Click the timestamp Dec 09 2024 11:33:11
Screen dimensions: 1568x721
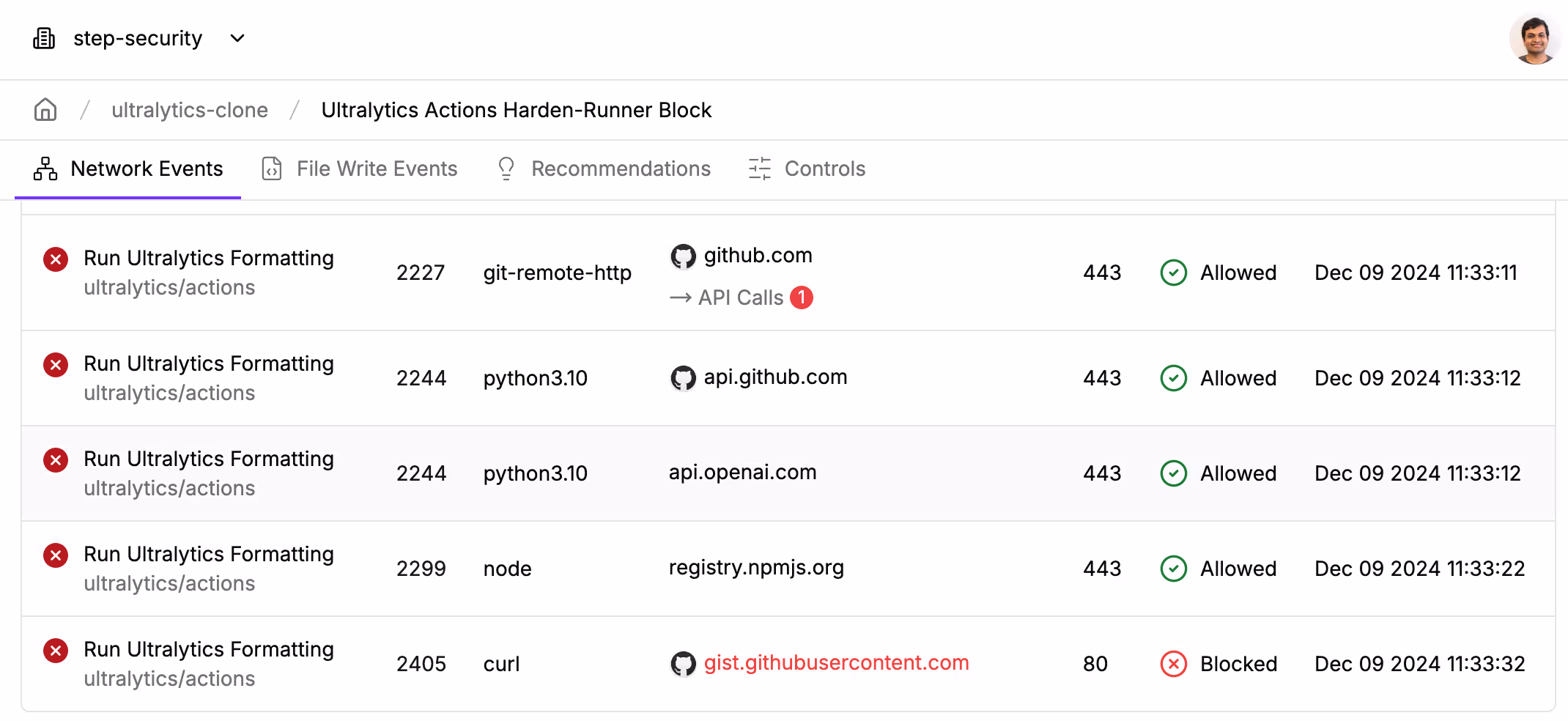pos(1416,273)
